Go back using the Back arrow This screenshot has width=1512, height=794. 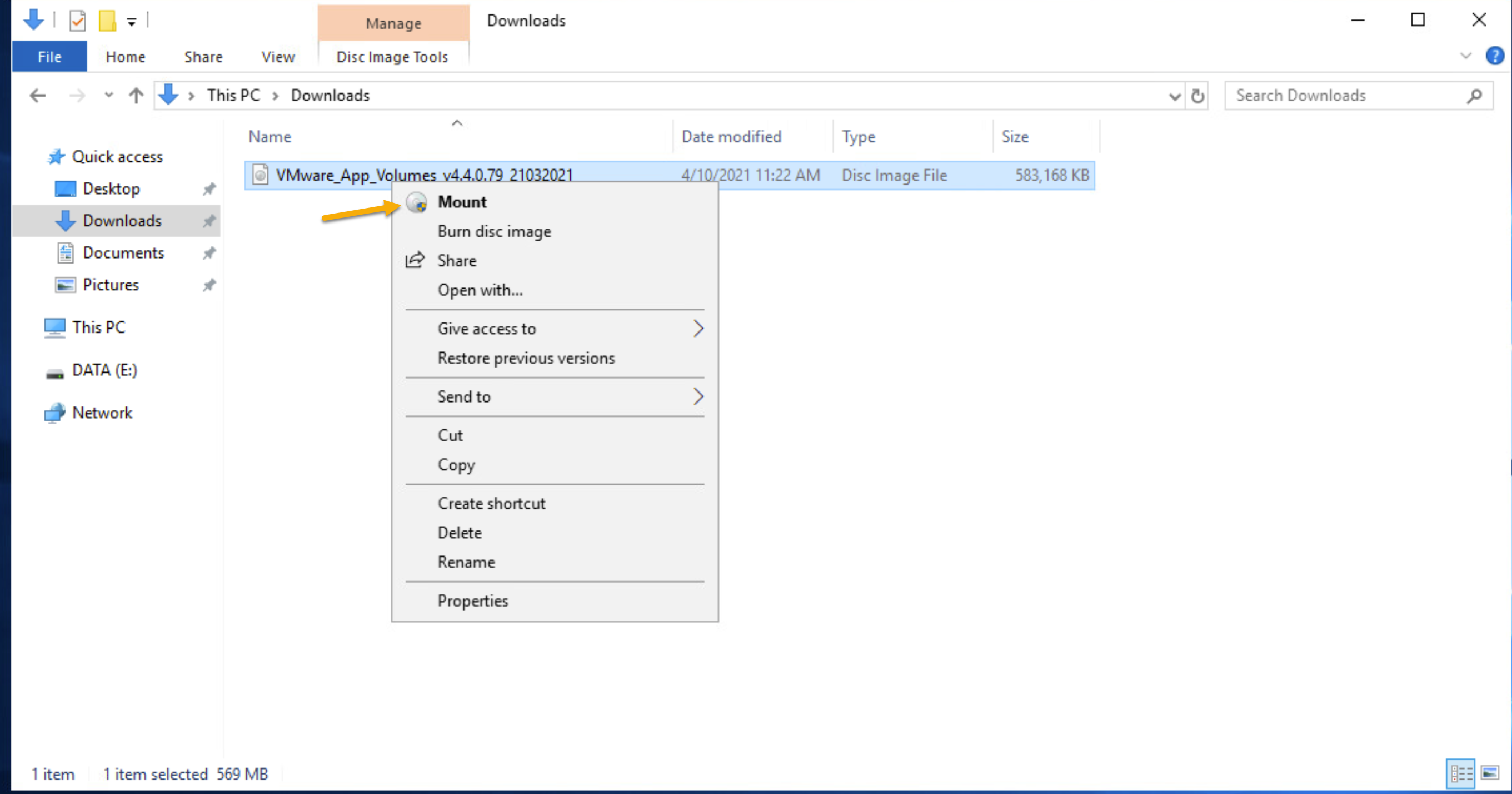38,95
